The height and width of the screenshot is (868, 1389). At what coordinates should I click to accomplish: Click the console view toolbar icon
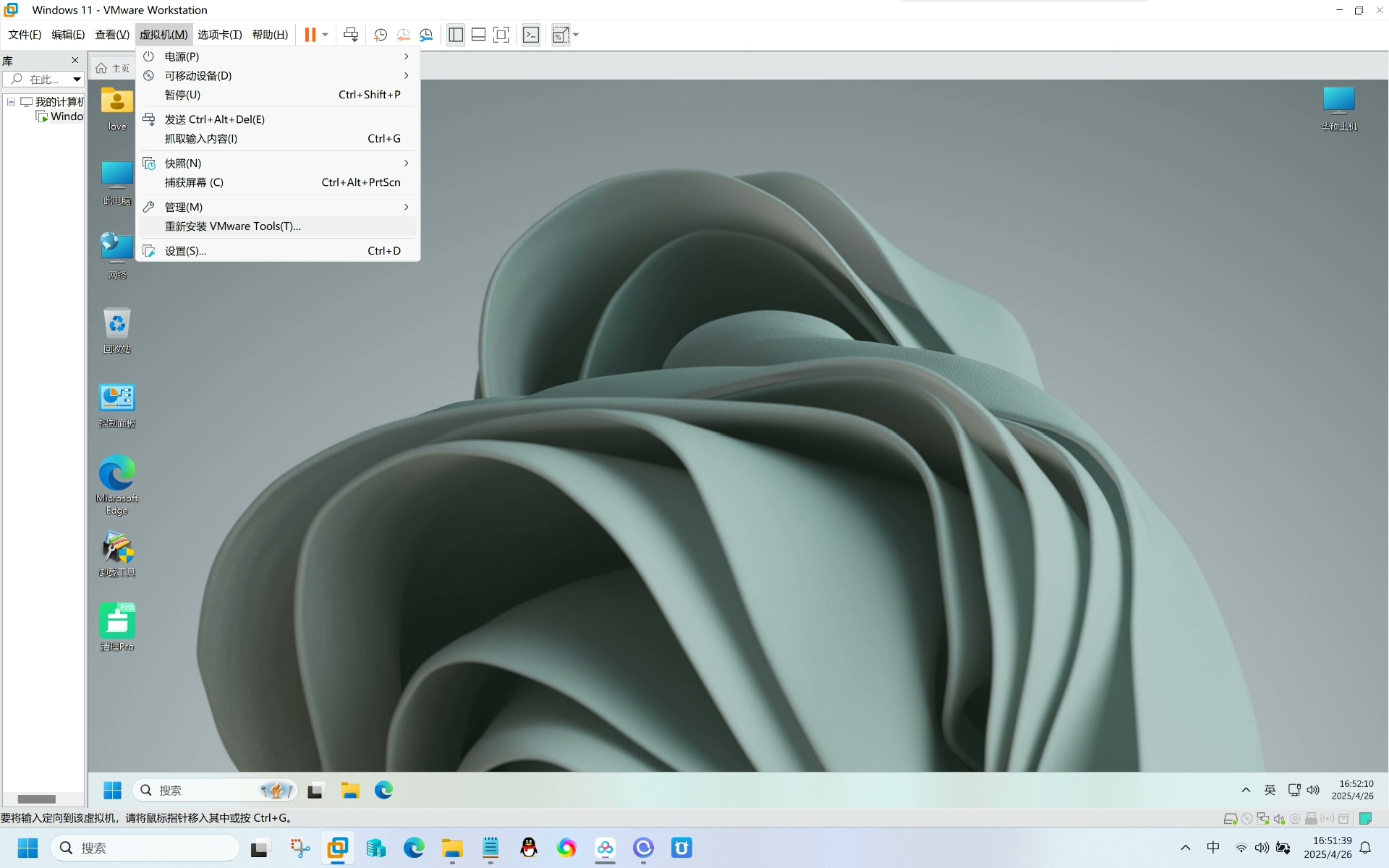tap(531, 35)
